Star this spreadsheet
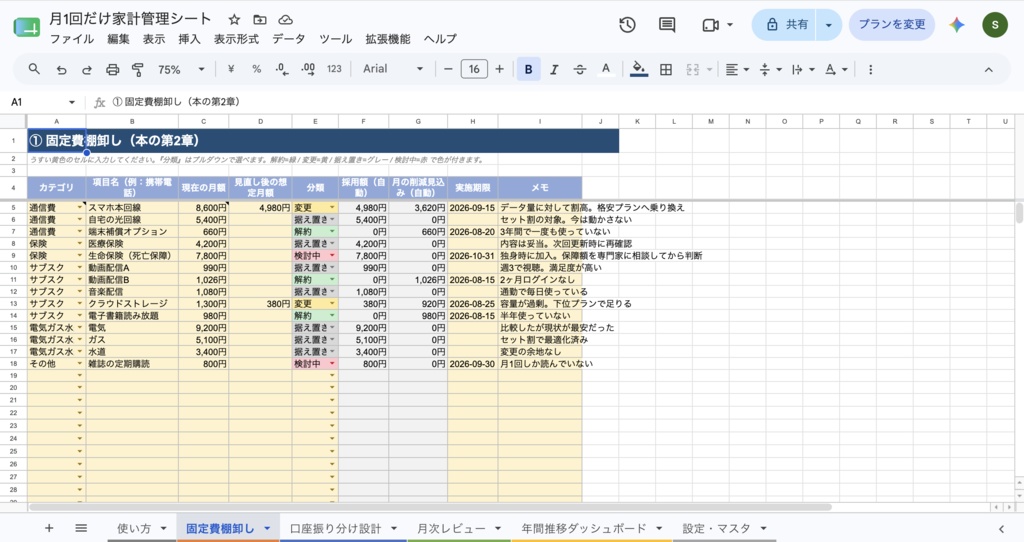 tap(234, 20)
